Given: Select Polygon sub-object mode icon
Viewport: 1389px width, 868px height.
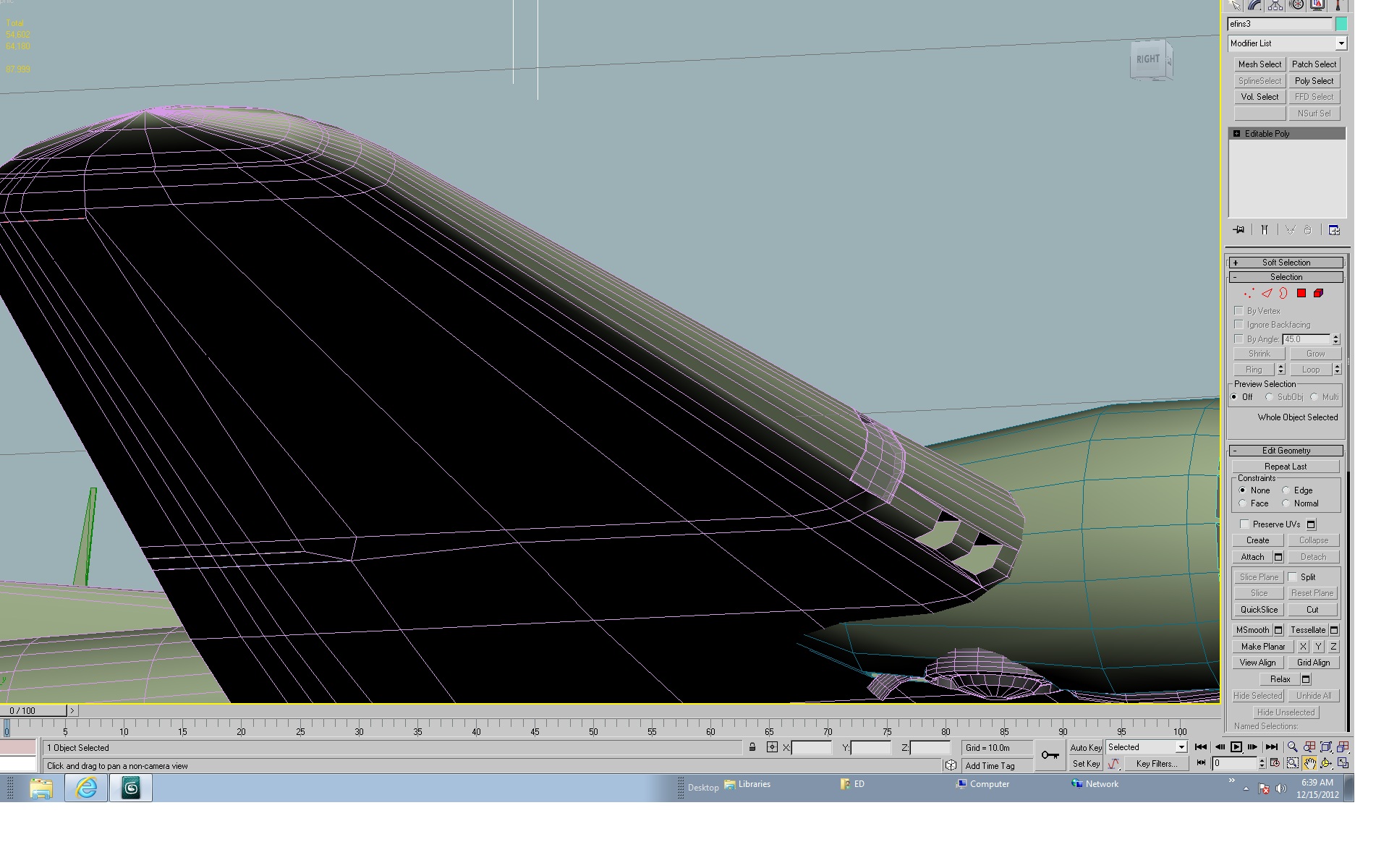Looking at the screenshot, I should click(x=1301, y=294).
